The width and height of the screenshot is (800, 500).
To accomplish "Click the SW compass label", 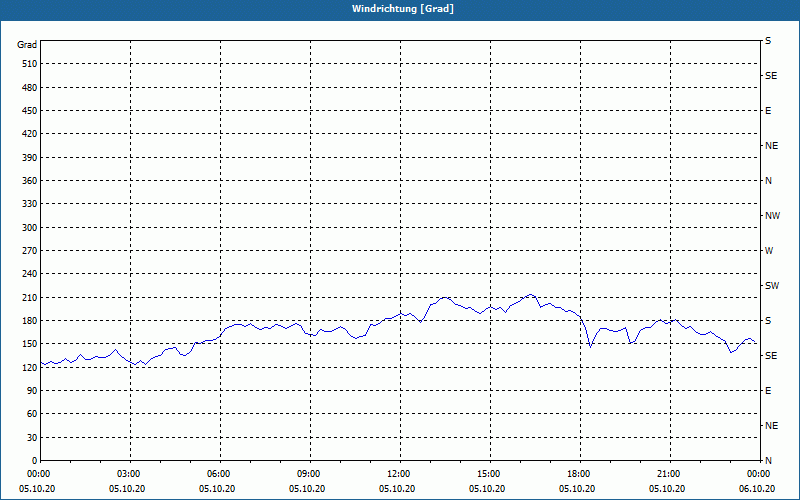I will (x=772, y=286).
